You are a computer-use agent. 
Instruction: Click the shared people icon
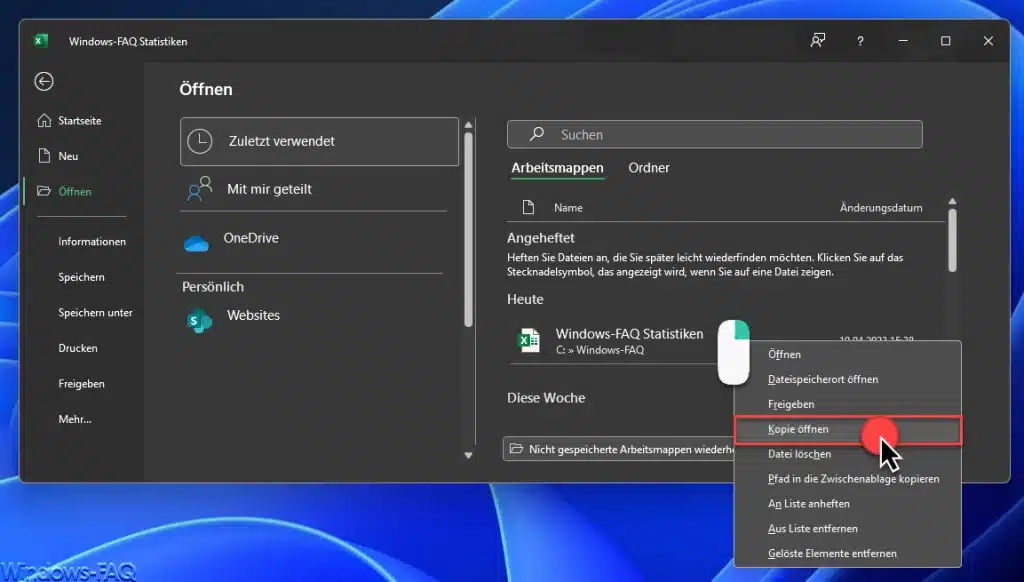[x=199, y=189]
